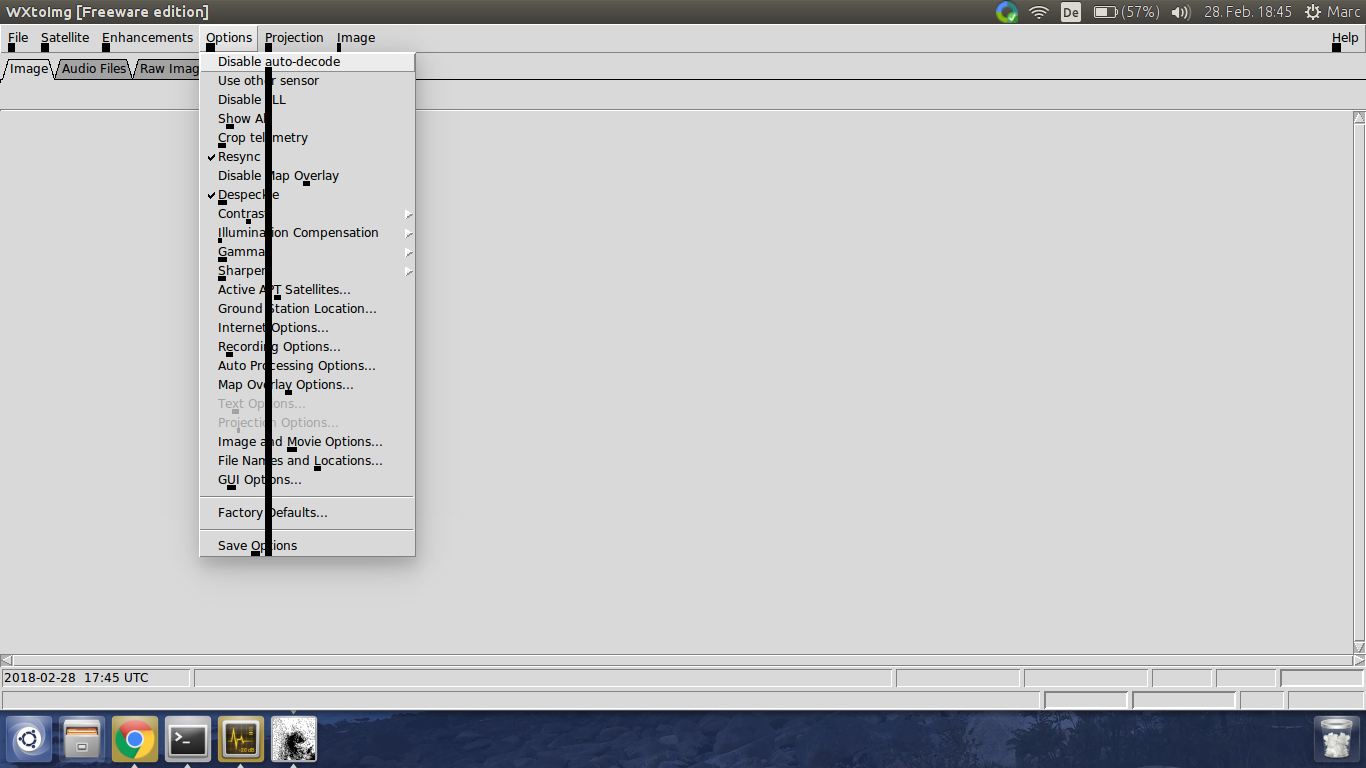
Task: Toggle Disable Map Overlay option
Action: click(307, 176)
